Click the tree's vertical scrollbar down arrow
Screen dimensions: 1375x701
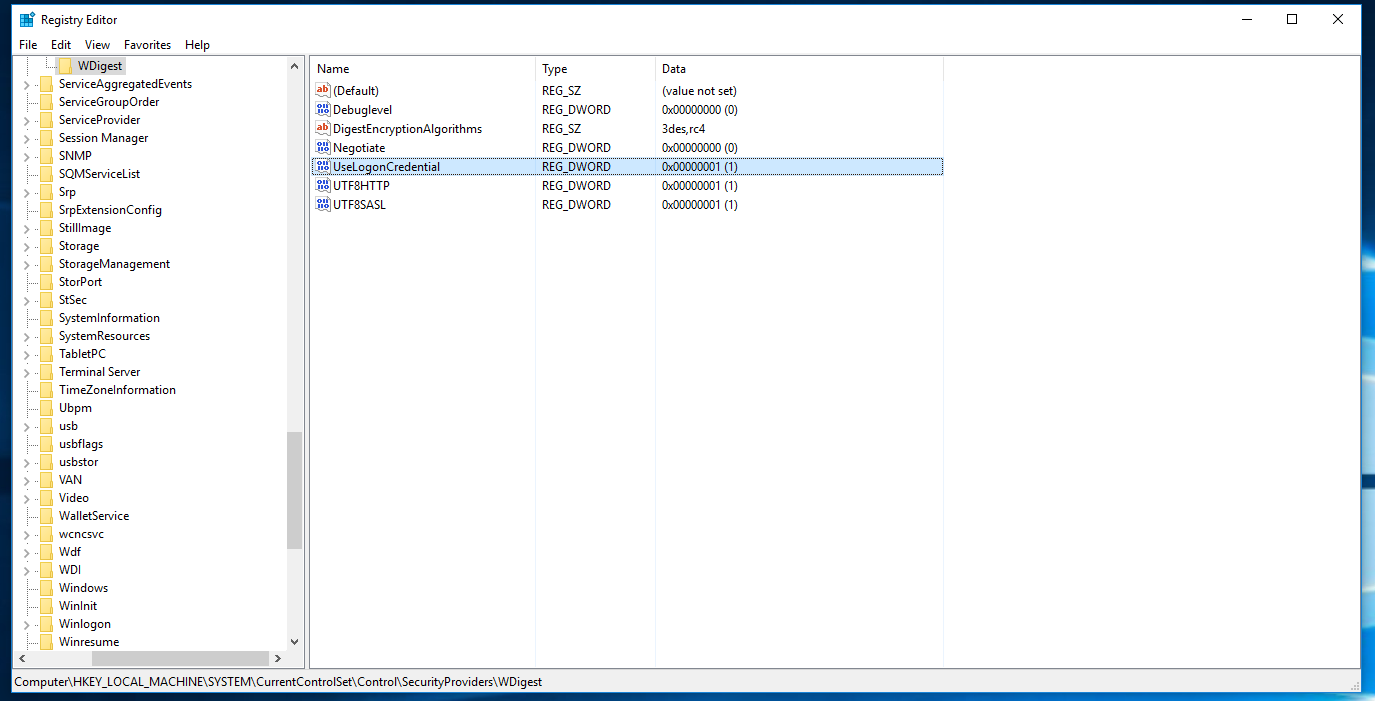(294, 642)
